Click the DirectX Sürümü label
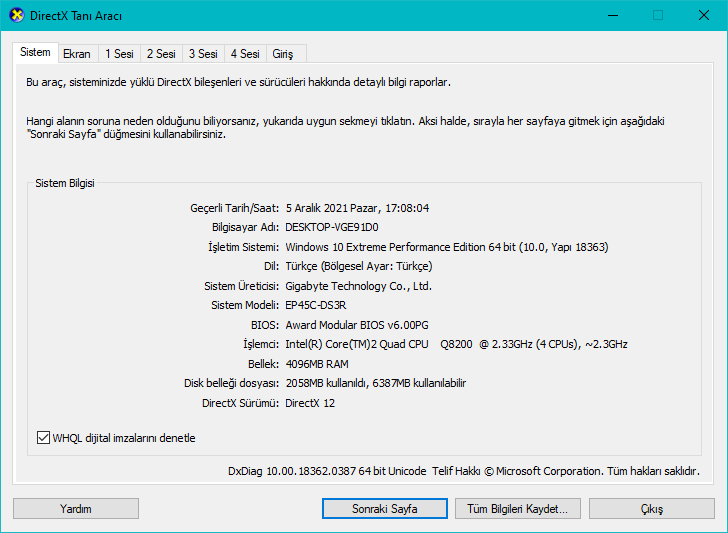 tap(240, 403)
